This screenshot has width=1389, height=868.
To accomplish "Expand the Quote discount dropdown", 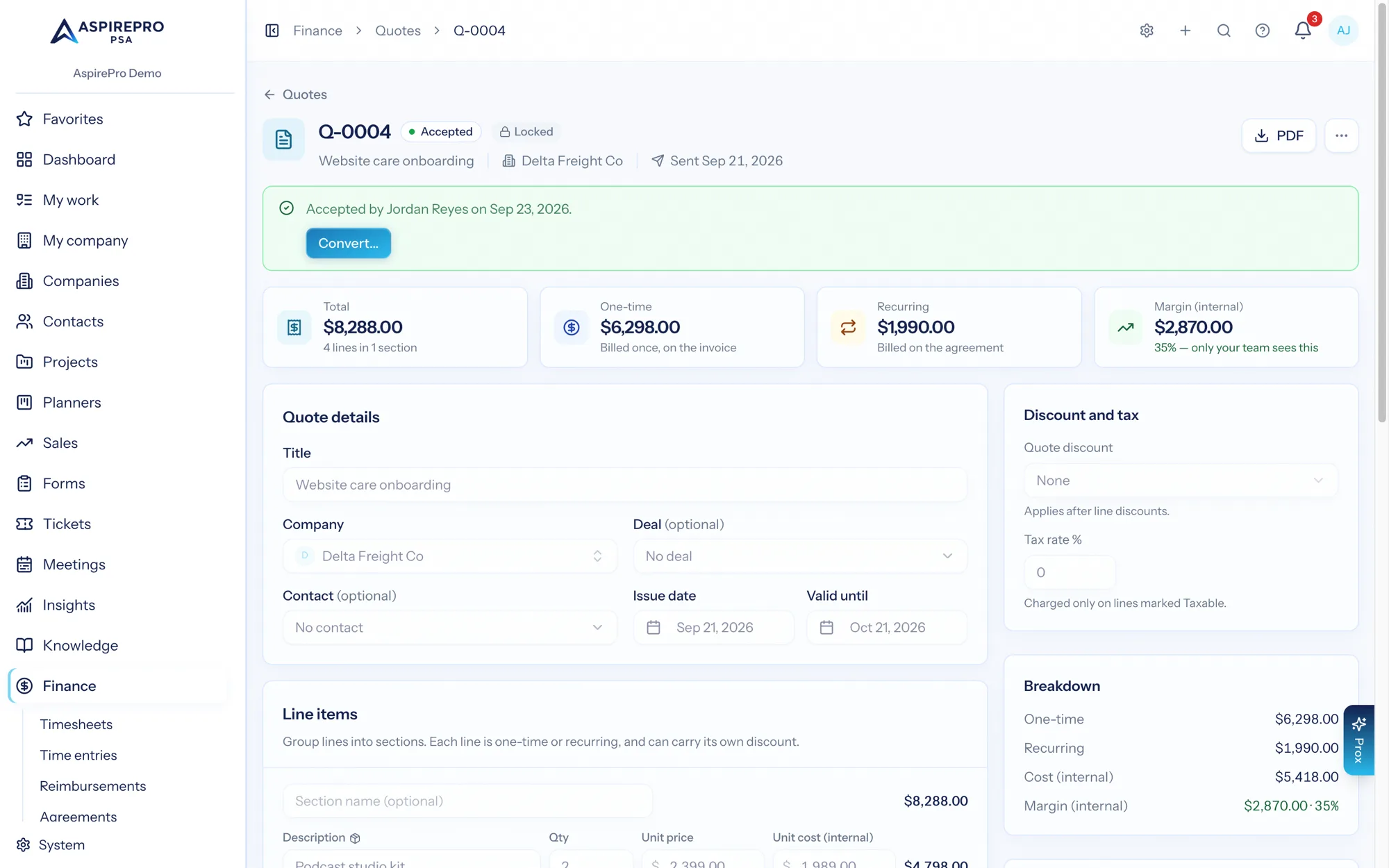I will click(1181, 481).
